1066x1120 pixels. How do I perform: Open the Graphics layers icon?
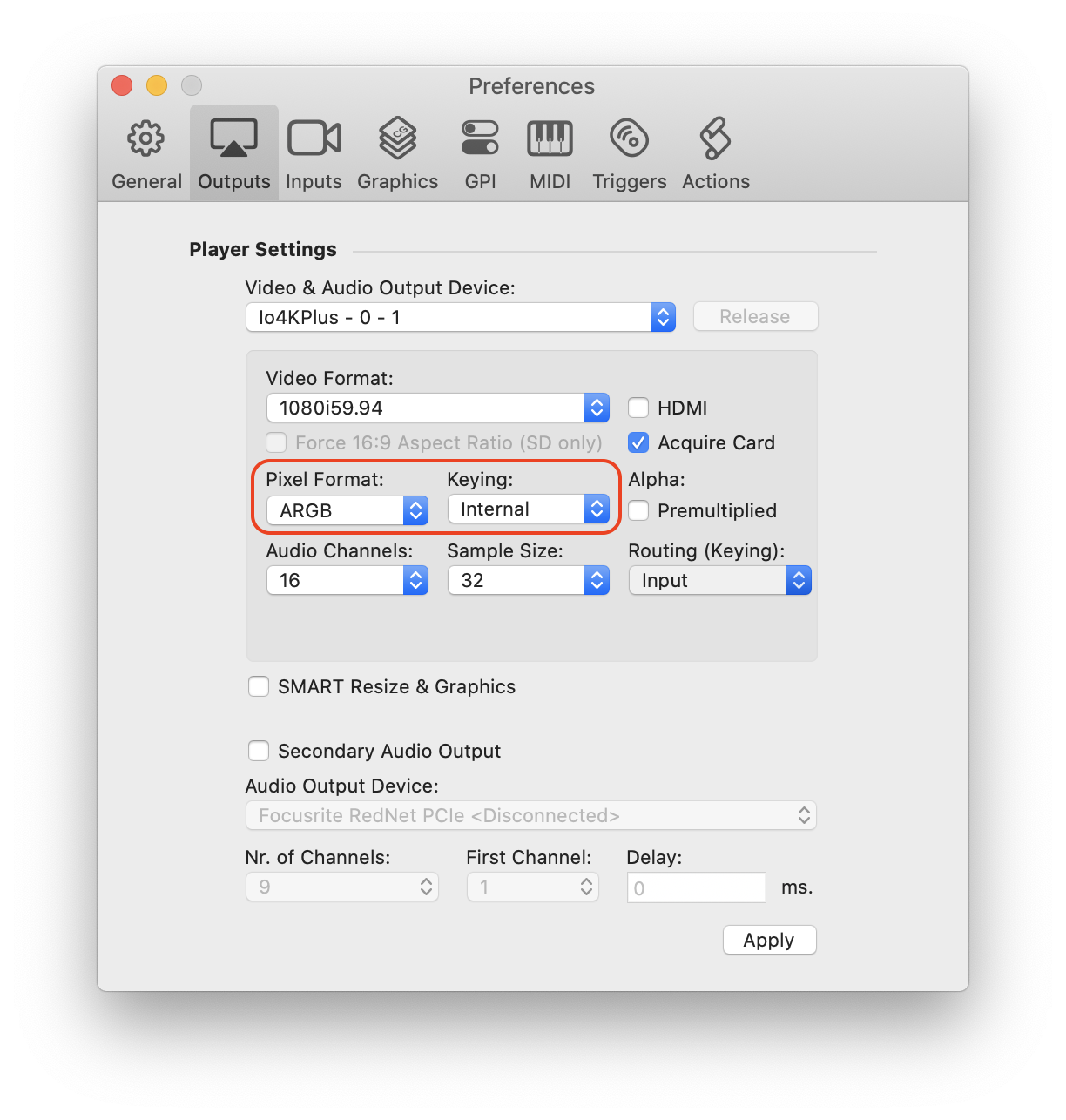point(397,139)
